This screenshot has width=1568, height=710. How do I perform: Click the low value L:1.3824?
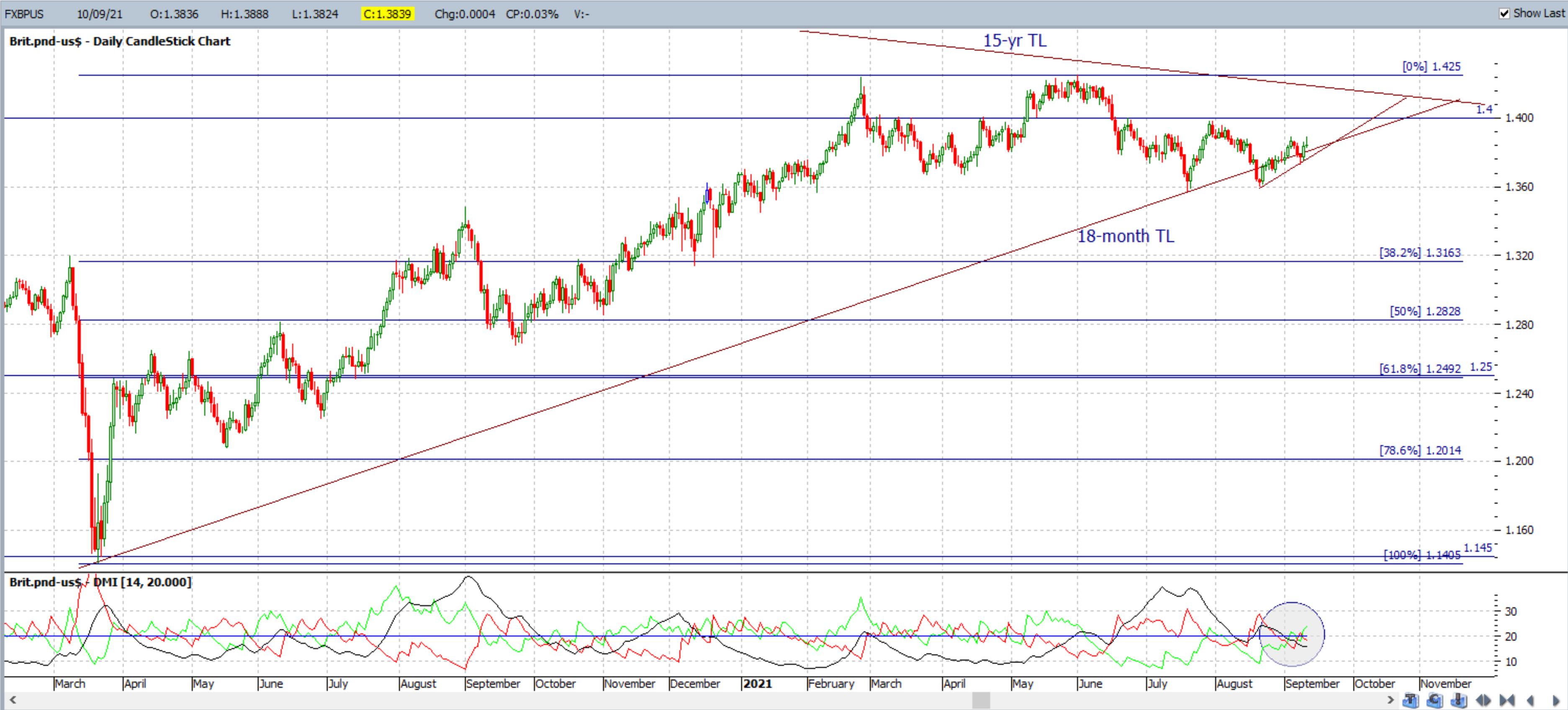[315, 14]
